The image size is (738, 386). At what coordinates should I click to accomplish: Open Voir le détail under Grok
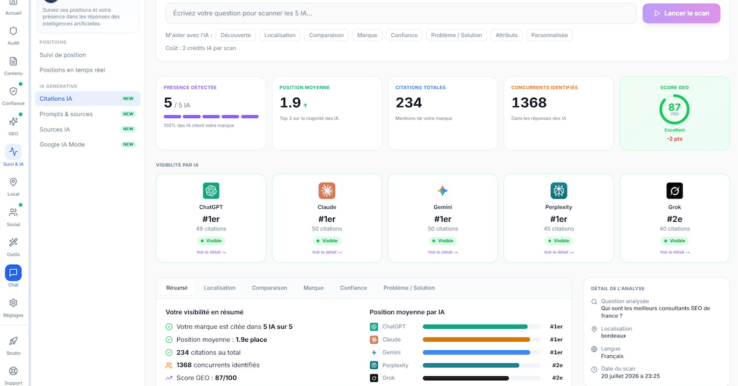[674, 252]
